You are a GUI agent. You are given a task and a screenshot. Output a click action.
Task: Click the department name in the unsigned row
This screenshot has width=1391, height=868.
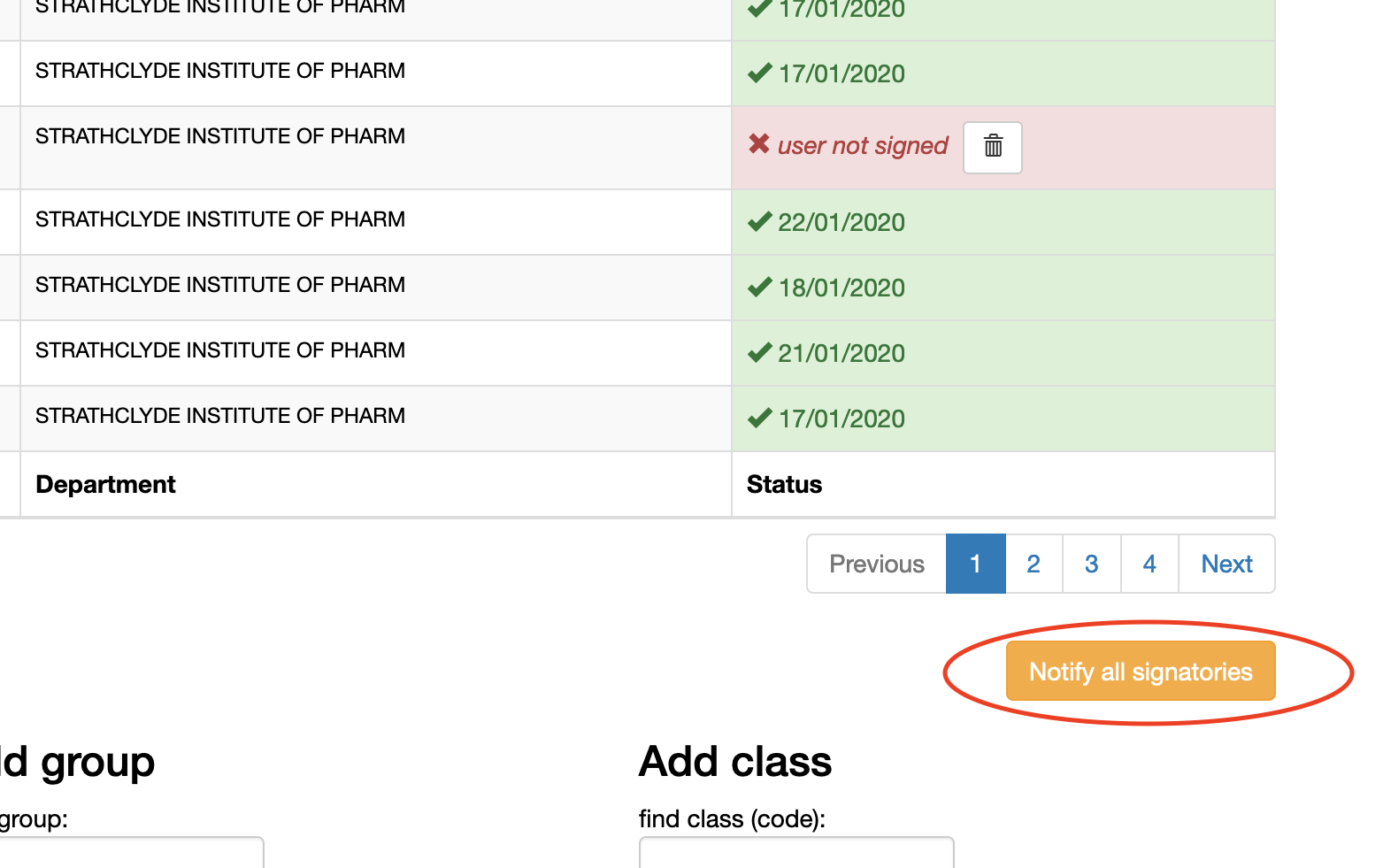click(220, 136)
